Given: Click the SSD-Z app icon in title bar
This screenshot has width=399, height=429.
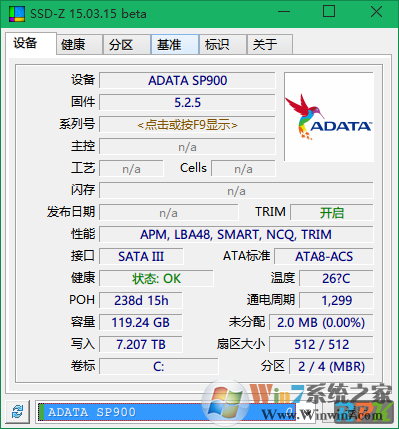Looking at the screenshot, I should click(x=17, y=13).
